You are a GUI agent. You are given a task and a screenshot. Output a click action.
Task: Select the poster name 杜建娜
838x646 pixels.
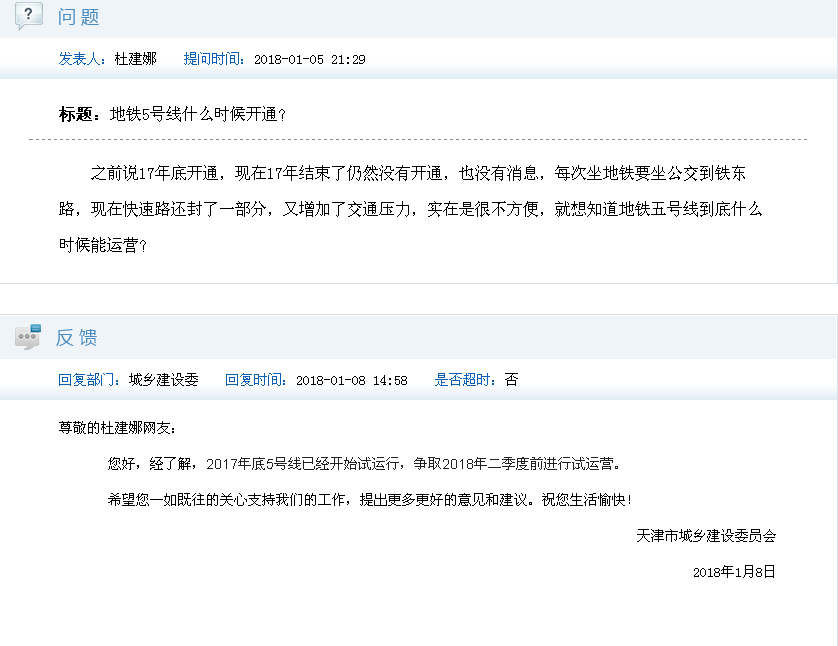(x=136, y=59)
